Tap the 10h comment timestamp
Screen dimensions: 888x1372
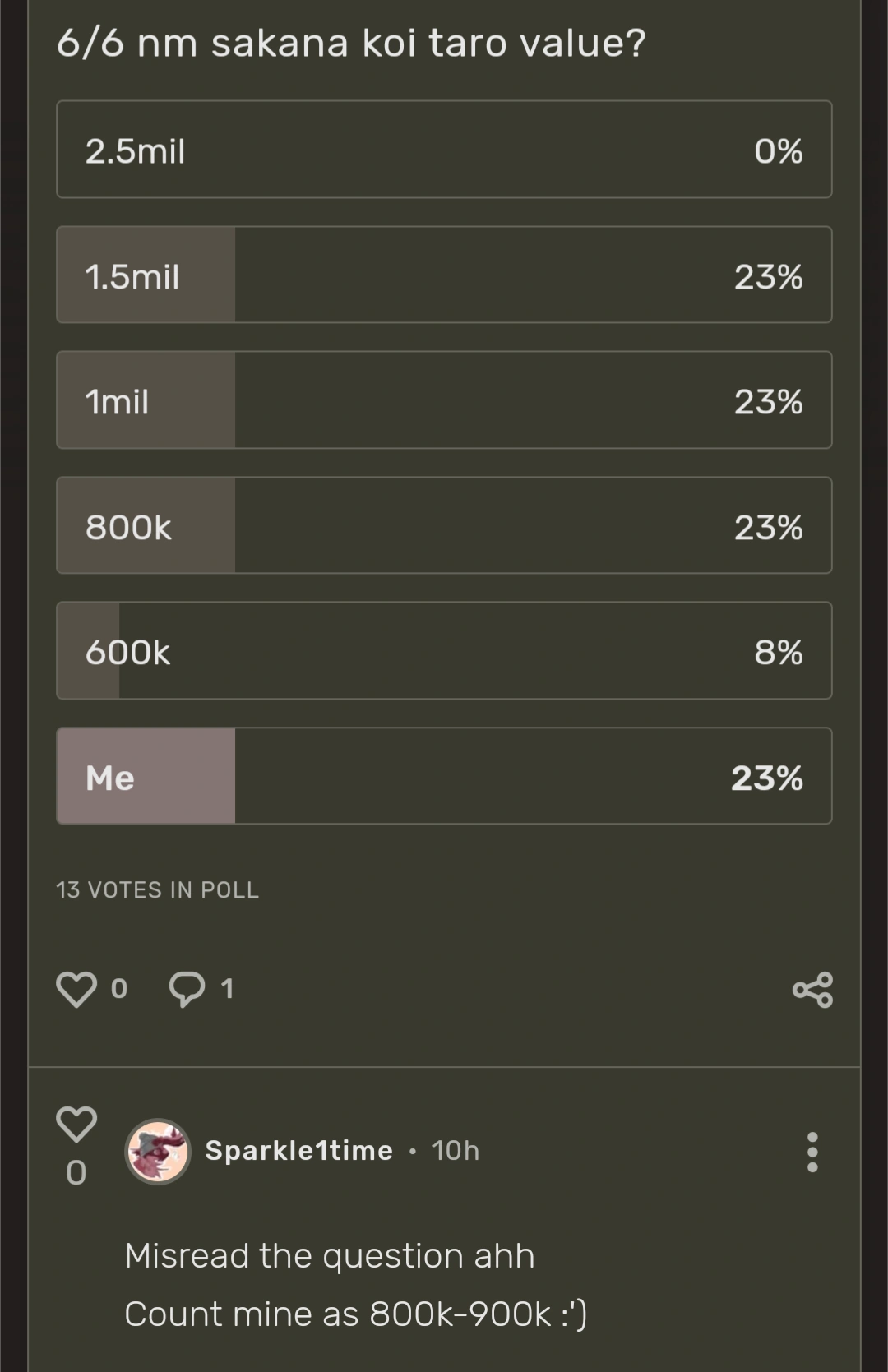click(x=456, y=1151)
